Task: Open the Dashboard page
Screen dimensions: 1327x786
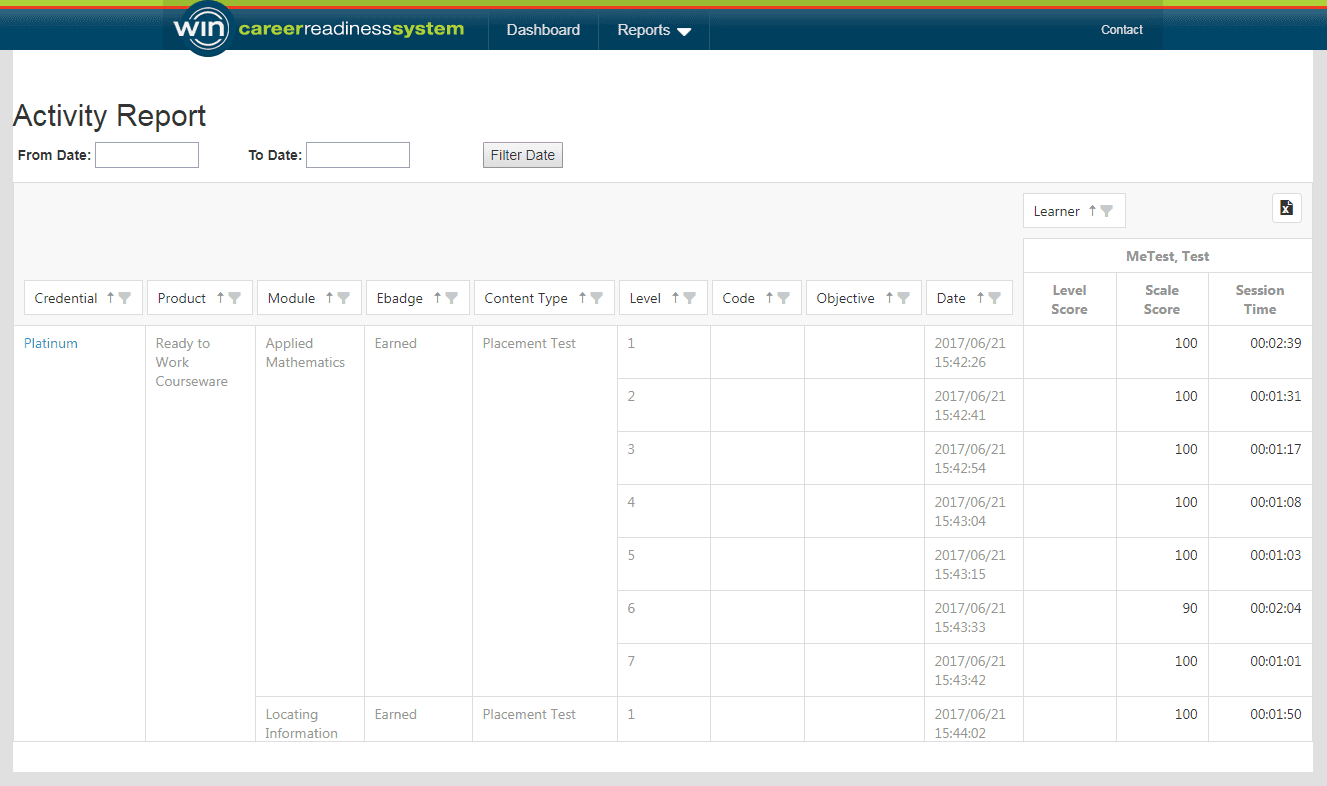Action: pos(543,30)
